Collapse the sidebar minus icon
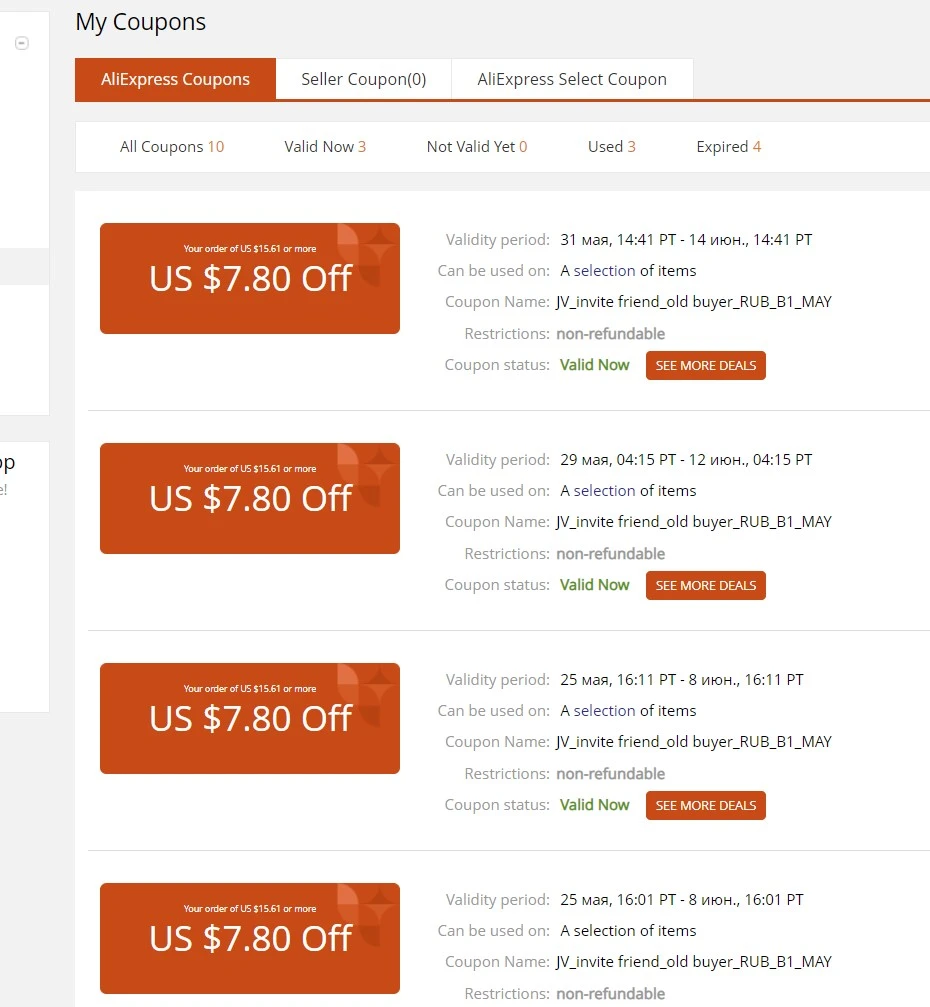The width and height of the screenshot is (930, 1007). click(x=22, y=43)
